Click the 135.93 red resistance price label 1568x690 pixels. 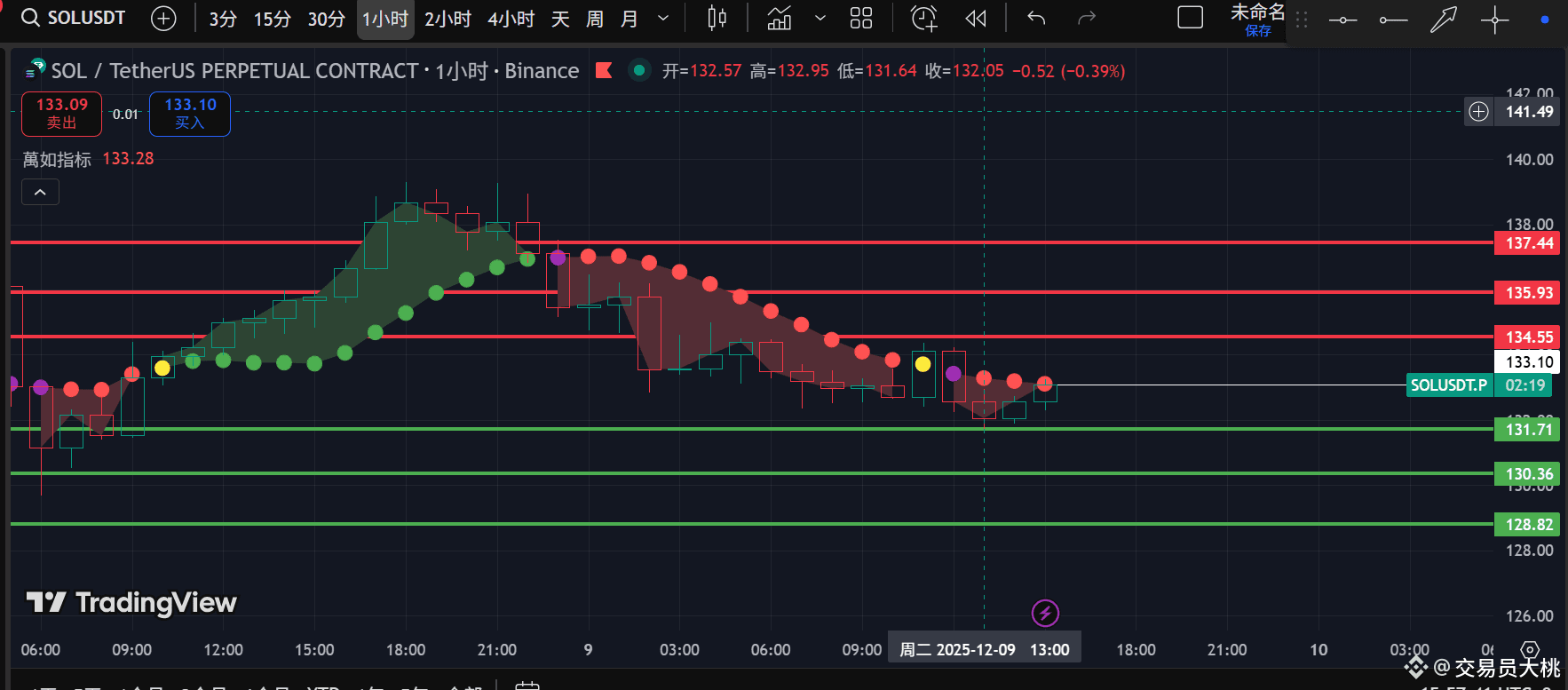[1529, 293]
